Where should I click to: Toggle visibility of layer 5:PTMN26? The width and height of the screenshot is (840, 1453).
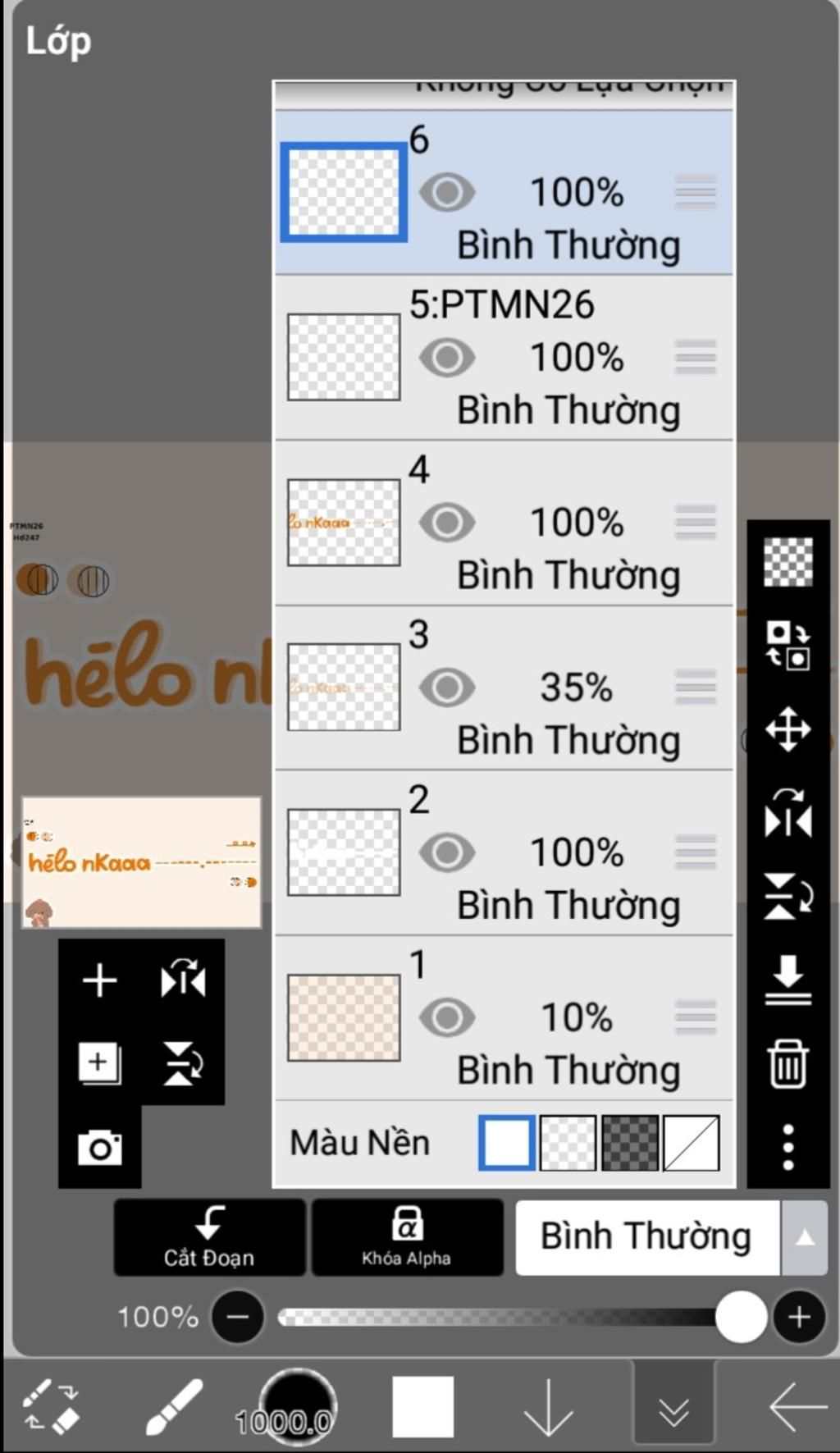pos(447,358)
